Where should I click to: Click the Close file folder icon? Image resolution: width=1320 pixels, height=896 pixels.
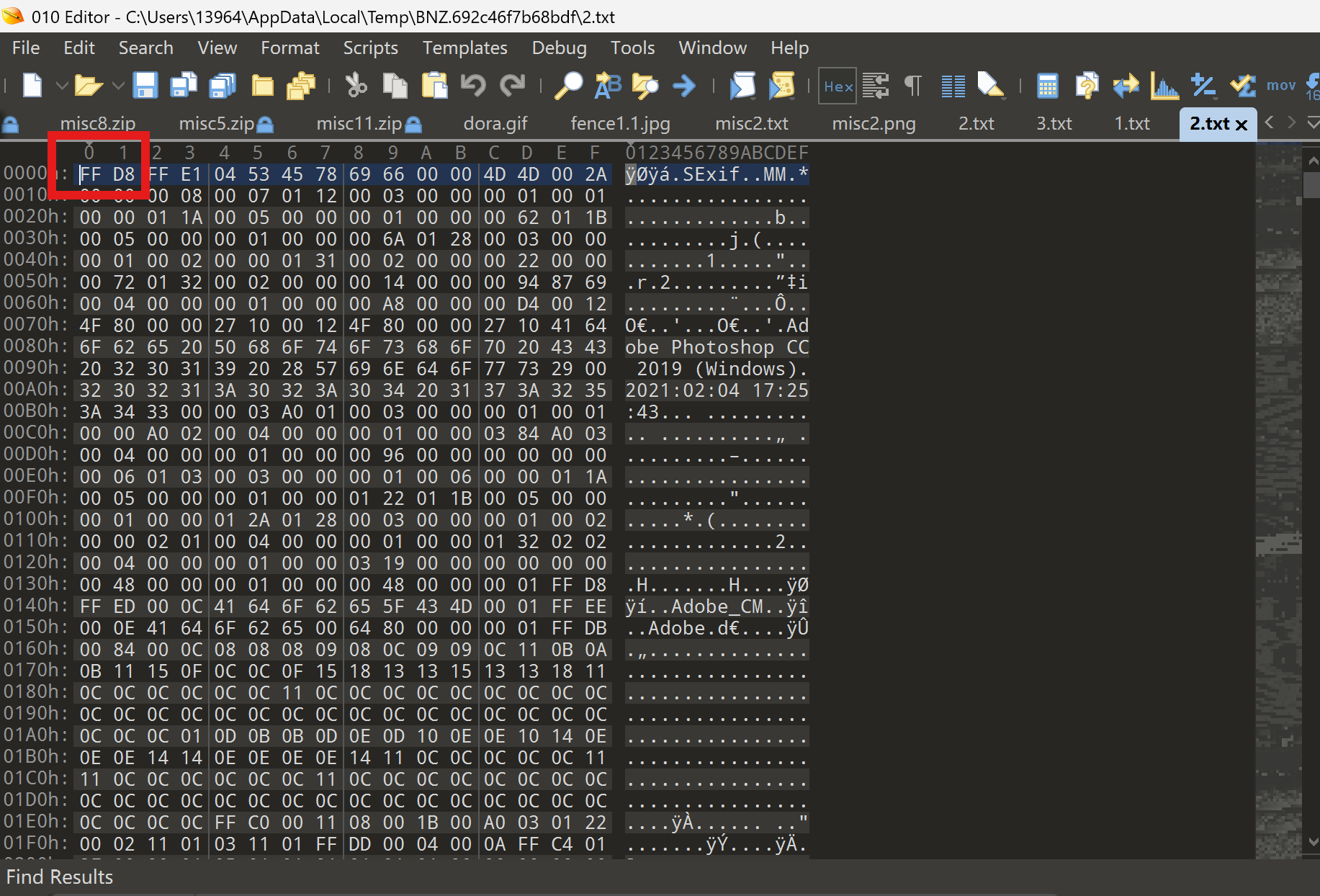coord(262,86)
